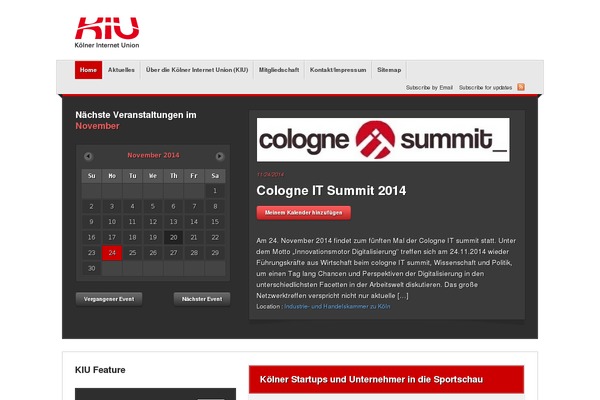Open Kölner Startups und Unternehmer headline
600x400 pixels.
371,379
